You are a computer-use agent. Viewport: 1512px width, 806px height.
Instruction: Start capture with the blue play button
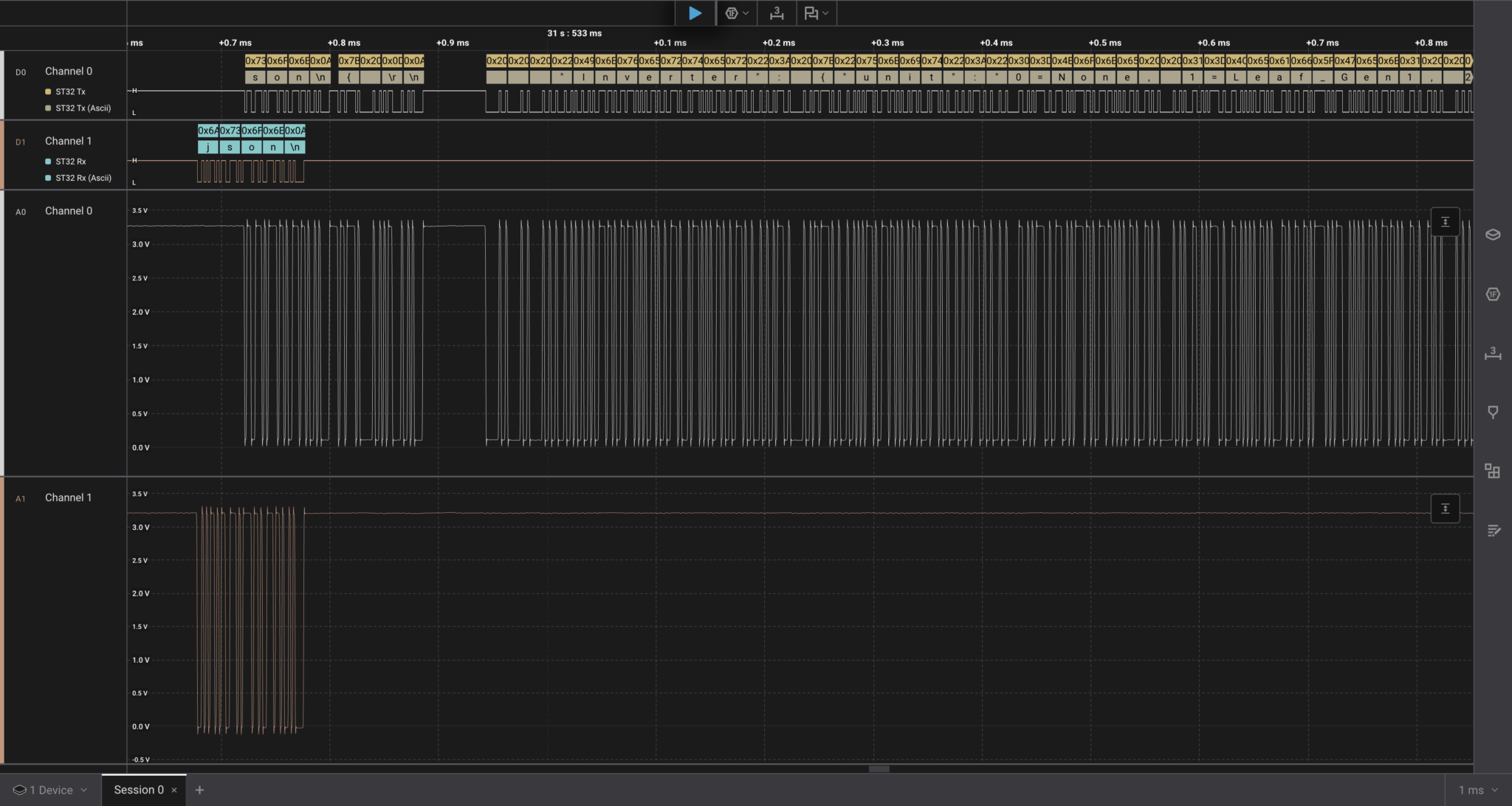[694, 13]
